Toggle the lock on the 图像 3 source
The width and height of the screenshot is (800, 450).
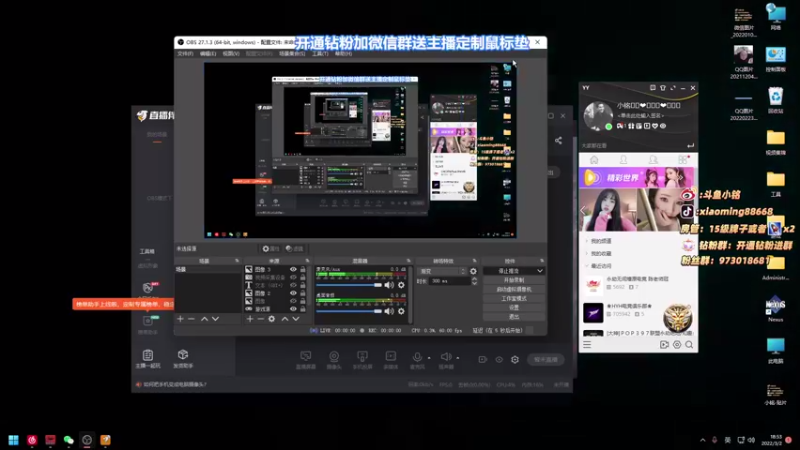click(303, 269)
